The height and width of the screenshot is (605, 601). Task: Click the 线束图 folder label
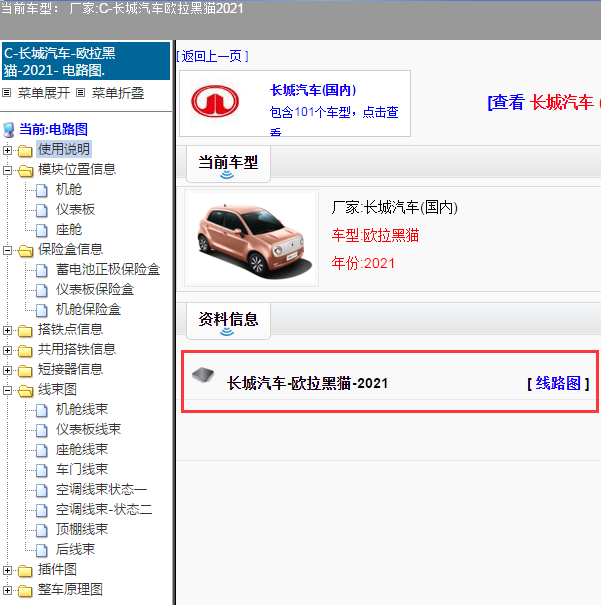57,390
